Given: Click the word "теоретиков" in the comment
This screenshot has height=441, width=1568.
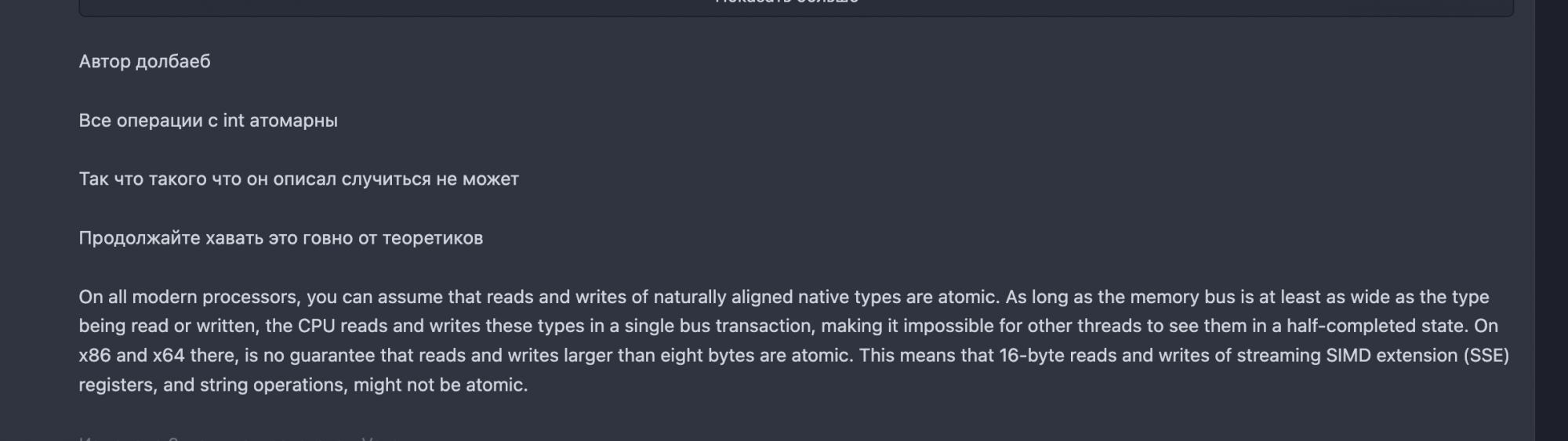Looking at the screenshot, I should 432,238.
